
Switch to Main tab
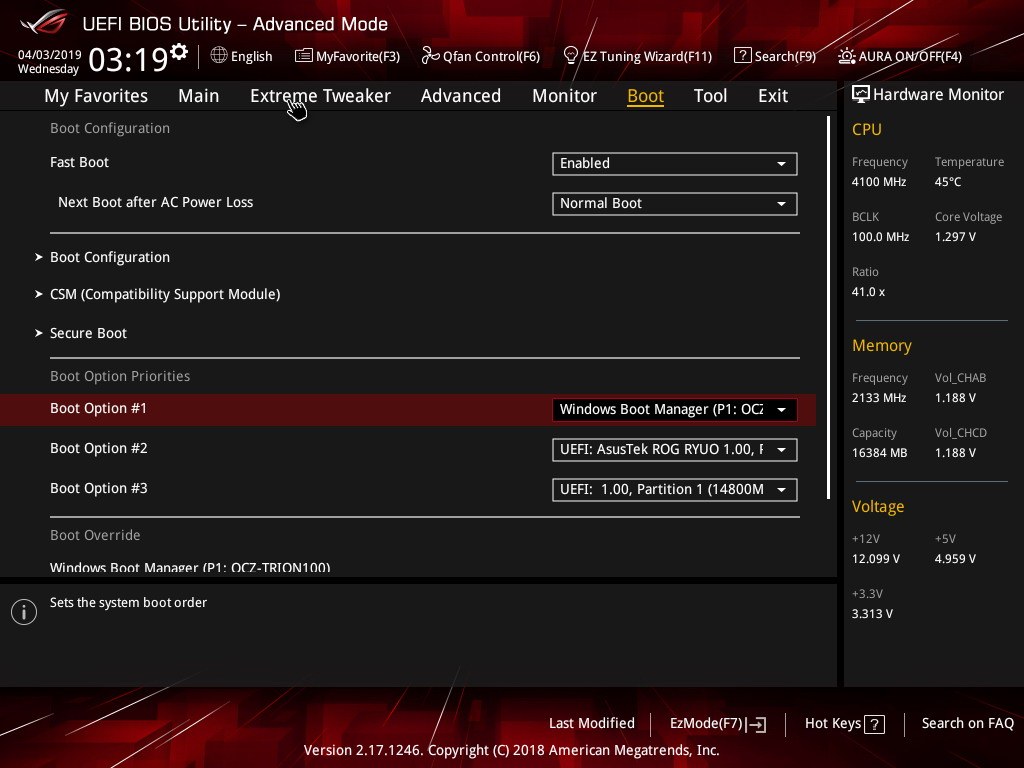click(199, 96)
